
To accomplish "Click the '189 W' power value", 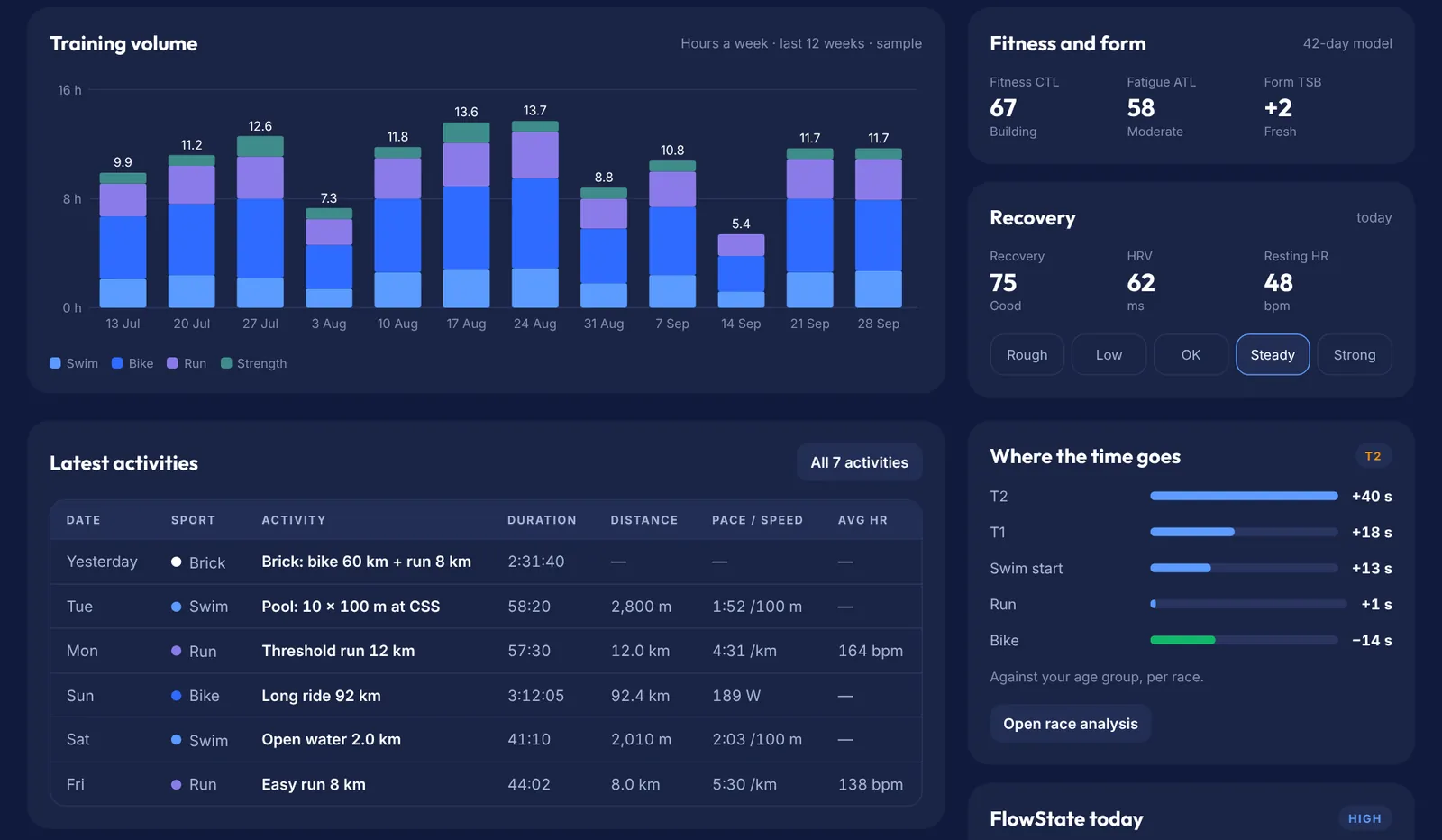I will point(736,696).
